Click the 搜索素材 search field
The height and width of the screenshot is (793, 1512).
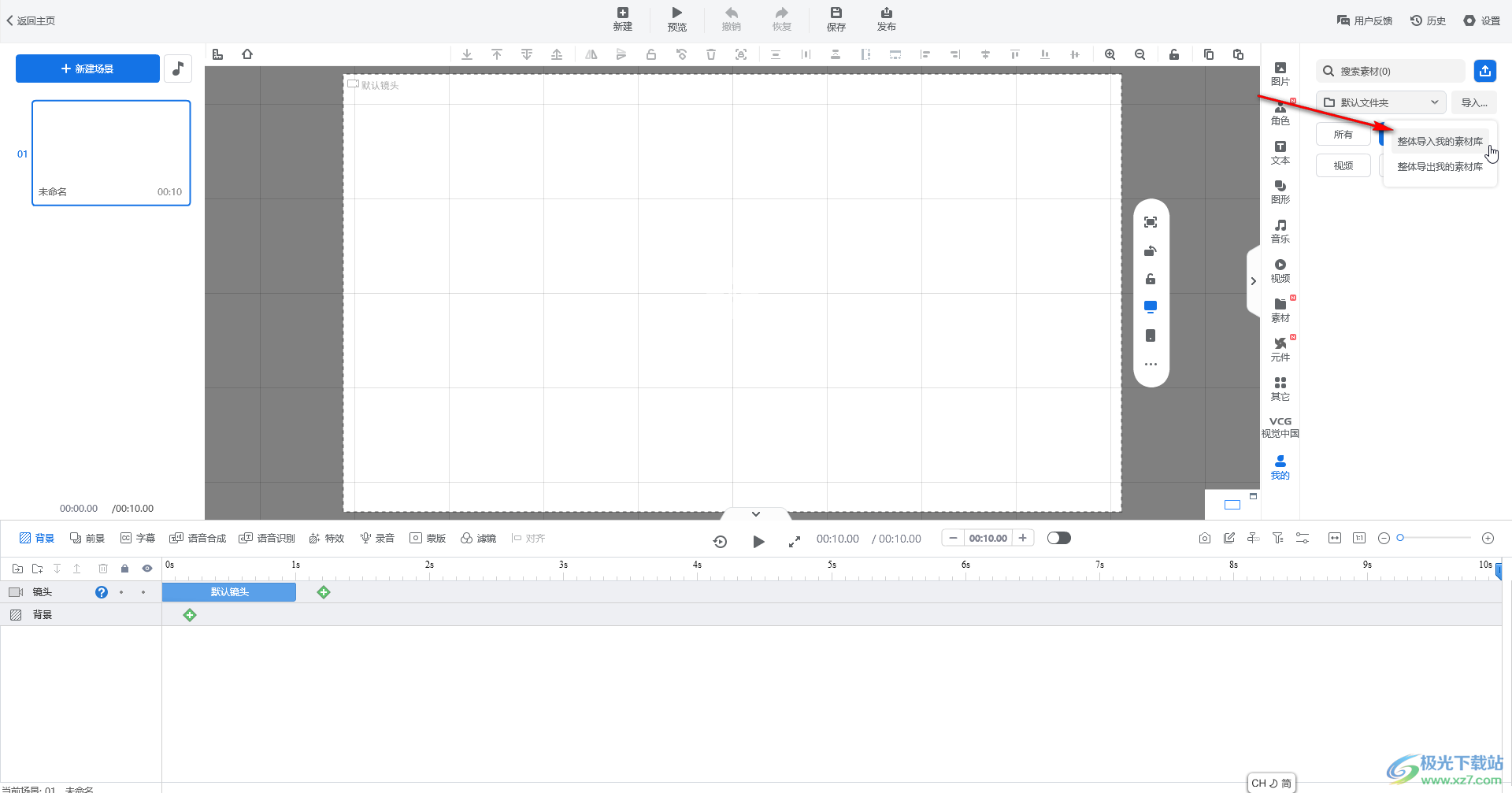coord(1390,71)
